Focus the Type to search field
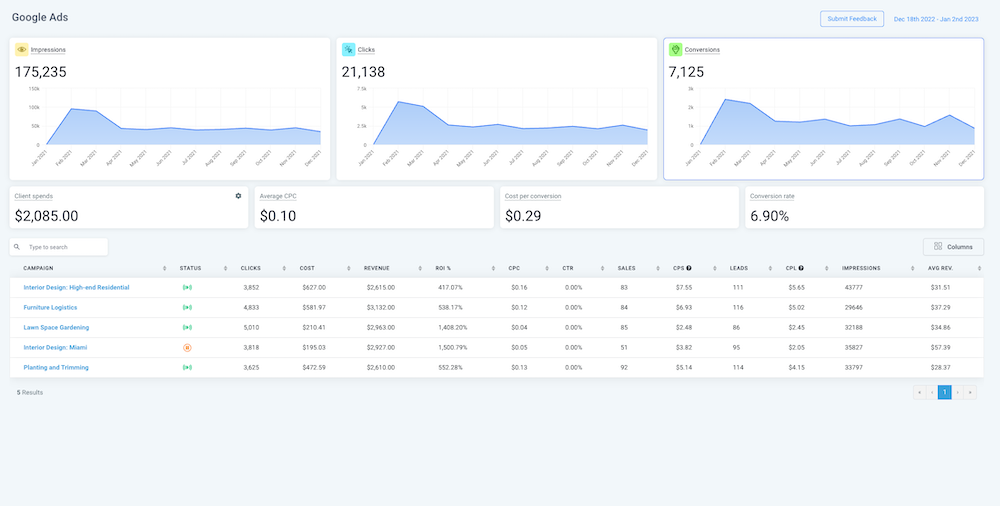Viewport: 1000px width, 506px height. 59,247
